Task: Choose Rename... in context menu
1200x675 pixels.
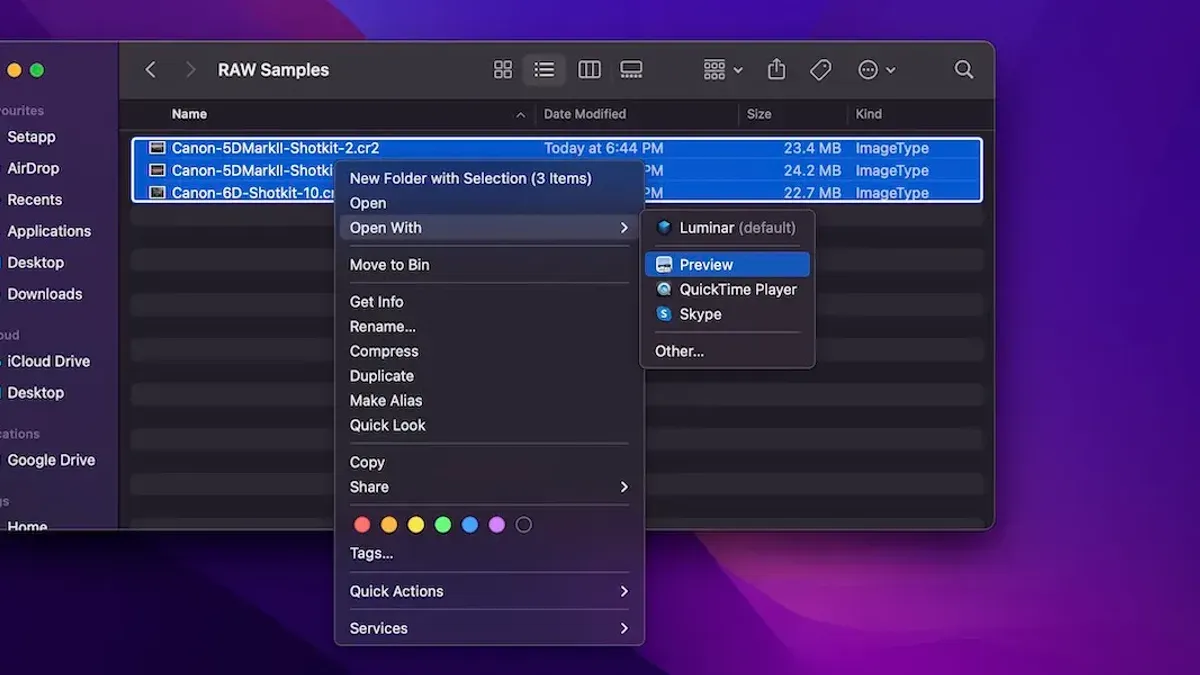Action: (x=382, y=326)
